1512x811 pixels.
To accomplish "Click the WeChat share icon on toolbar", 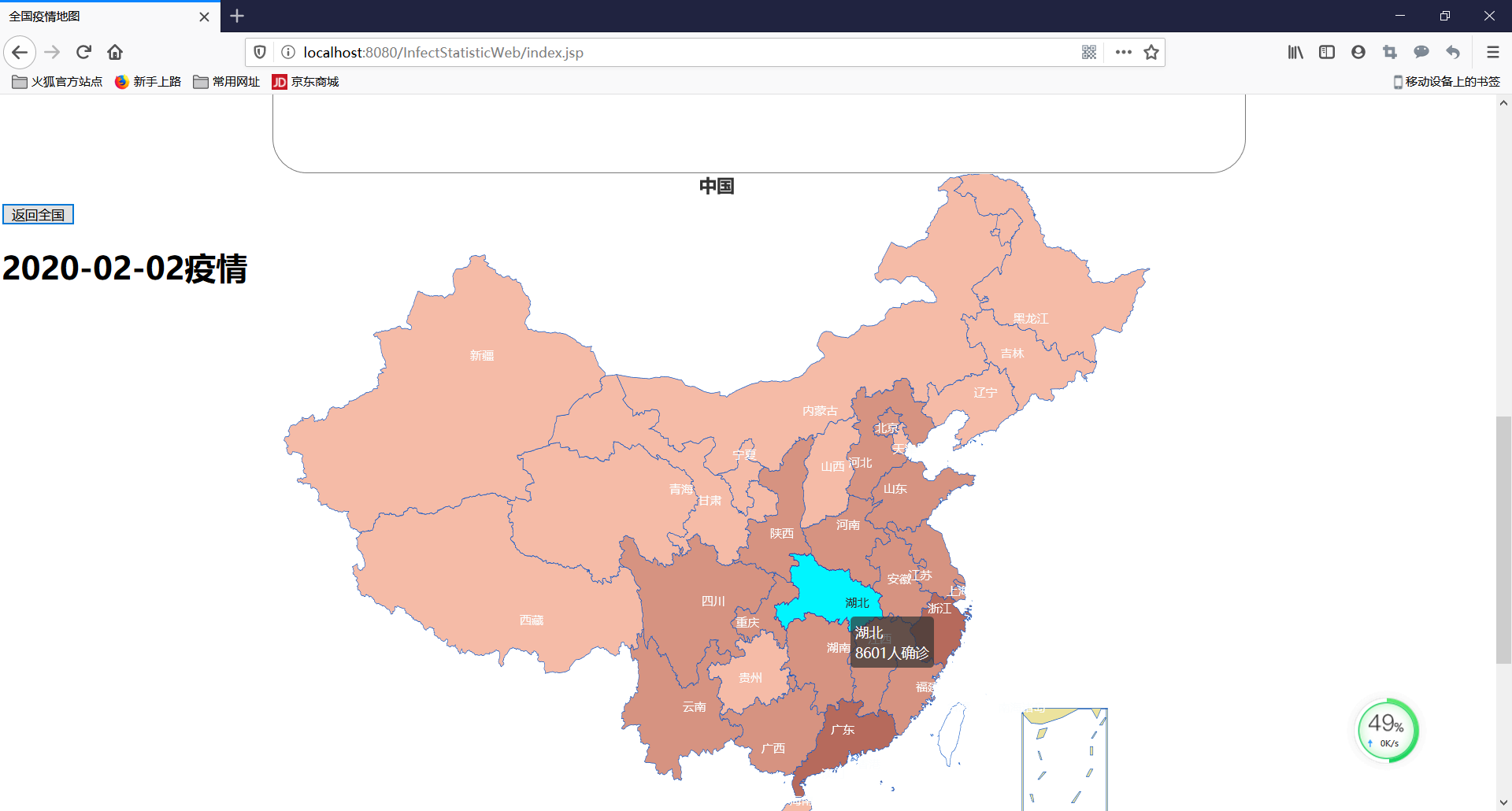I will 1421,52.
